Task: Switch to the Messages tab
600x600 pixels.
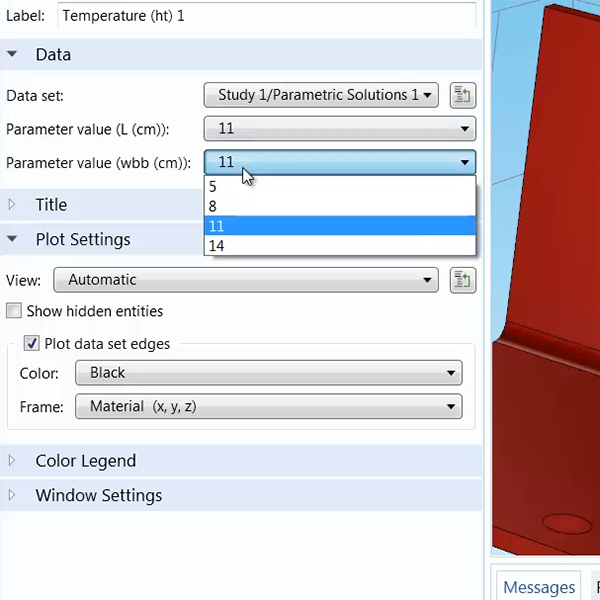Action: coord(539,587)
